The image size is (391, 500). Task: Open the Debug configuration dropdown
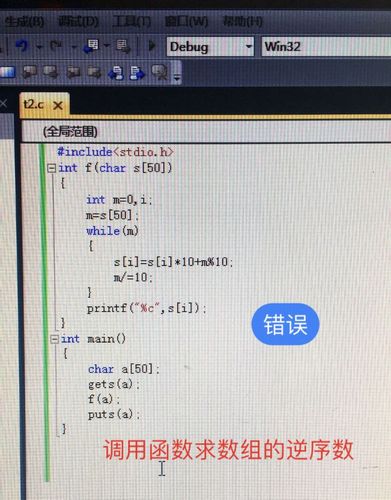[x=210, y=46]
